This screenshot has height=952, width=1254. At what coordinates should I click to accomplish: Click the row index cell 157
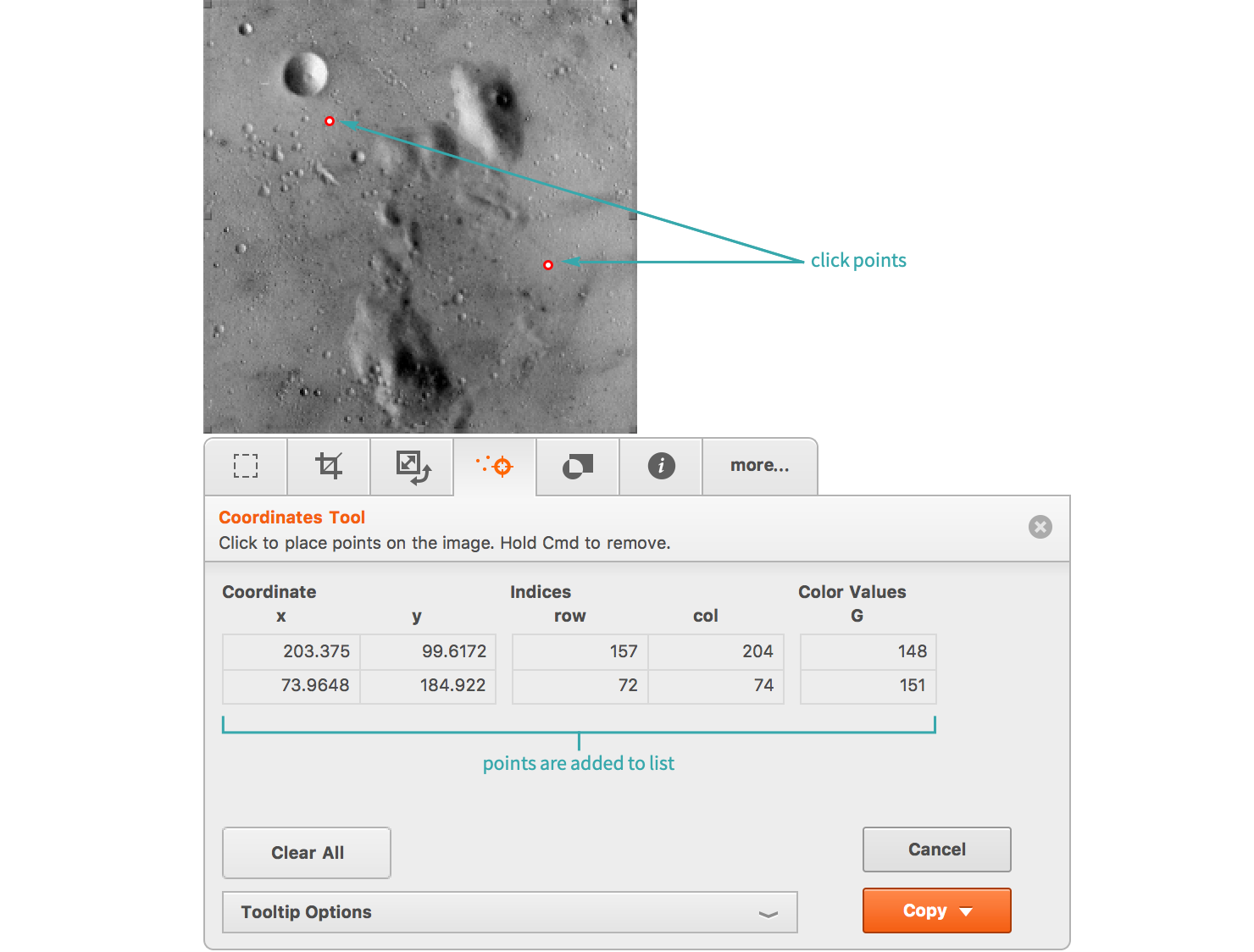click(x=580, y=651)
